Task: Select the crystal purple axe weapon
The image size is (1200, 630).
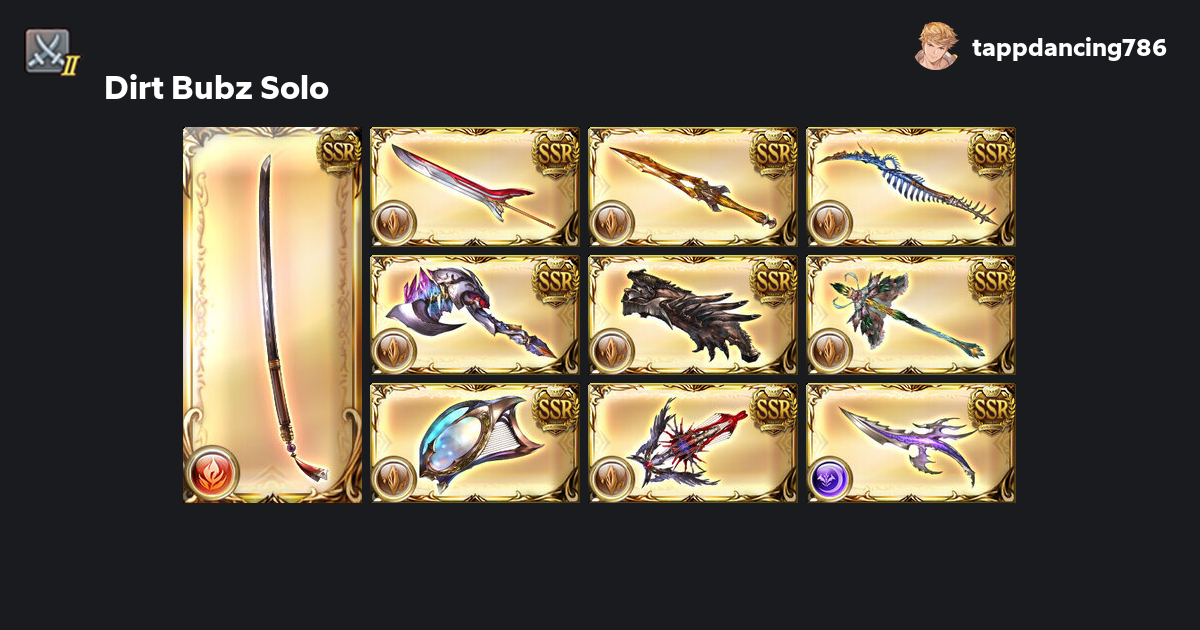Action: coord(475,315)
